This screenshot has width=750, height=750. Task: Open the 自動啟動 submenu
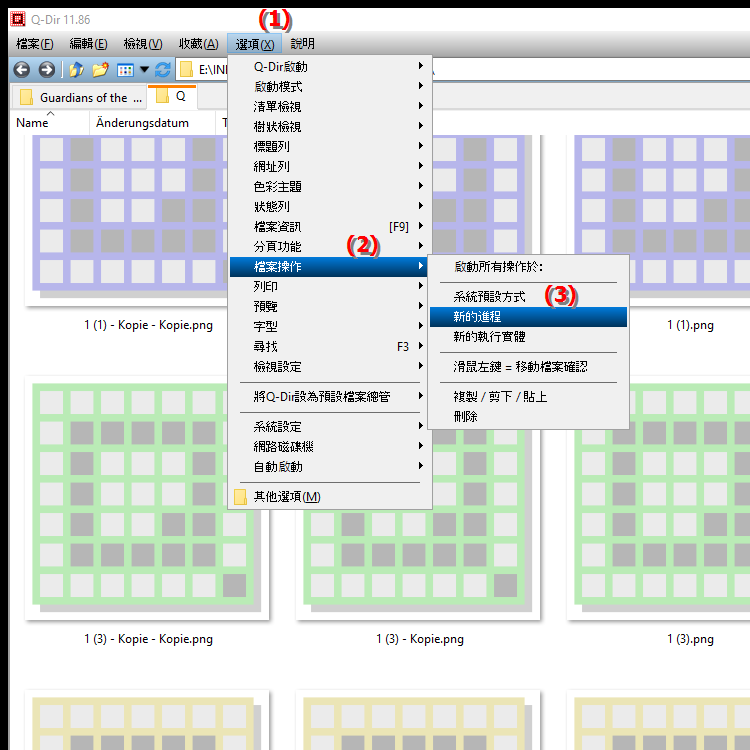click(x=330, y=466)
